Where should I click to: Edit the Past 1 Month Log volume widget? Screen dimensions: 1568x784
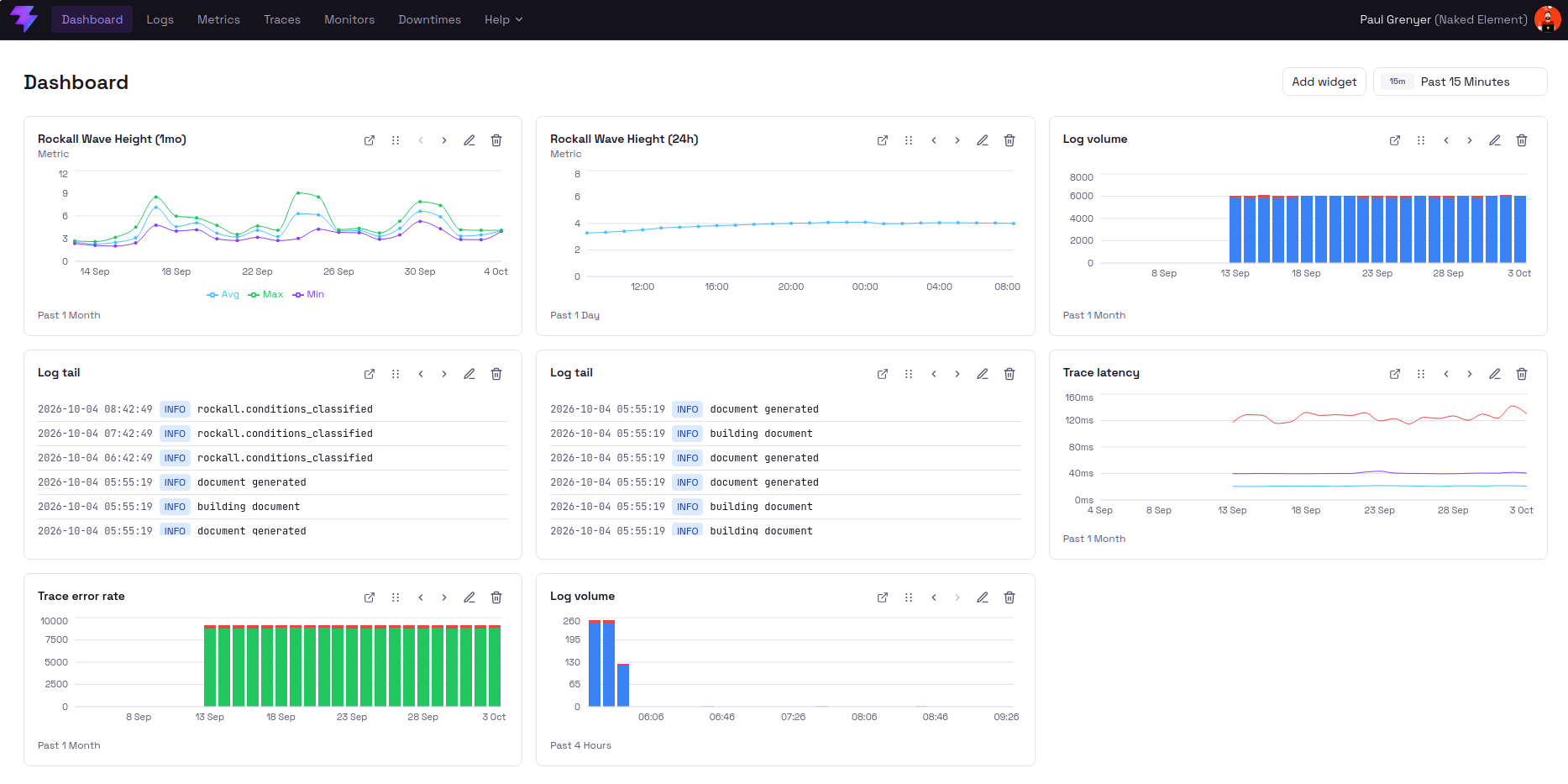coord(1495,140)
